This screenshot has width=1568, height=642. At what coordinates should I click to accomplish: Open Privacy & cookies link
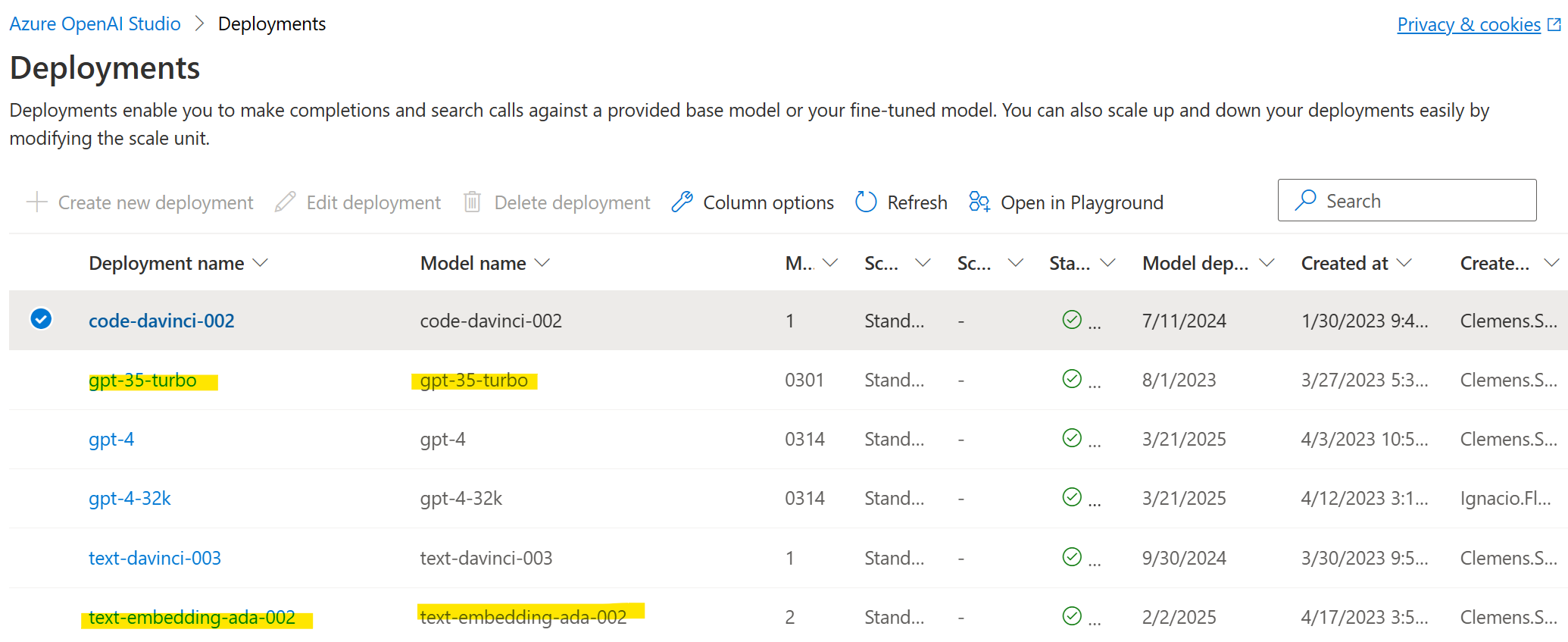[x=1469, y=25]
